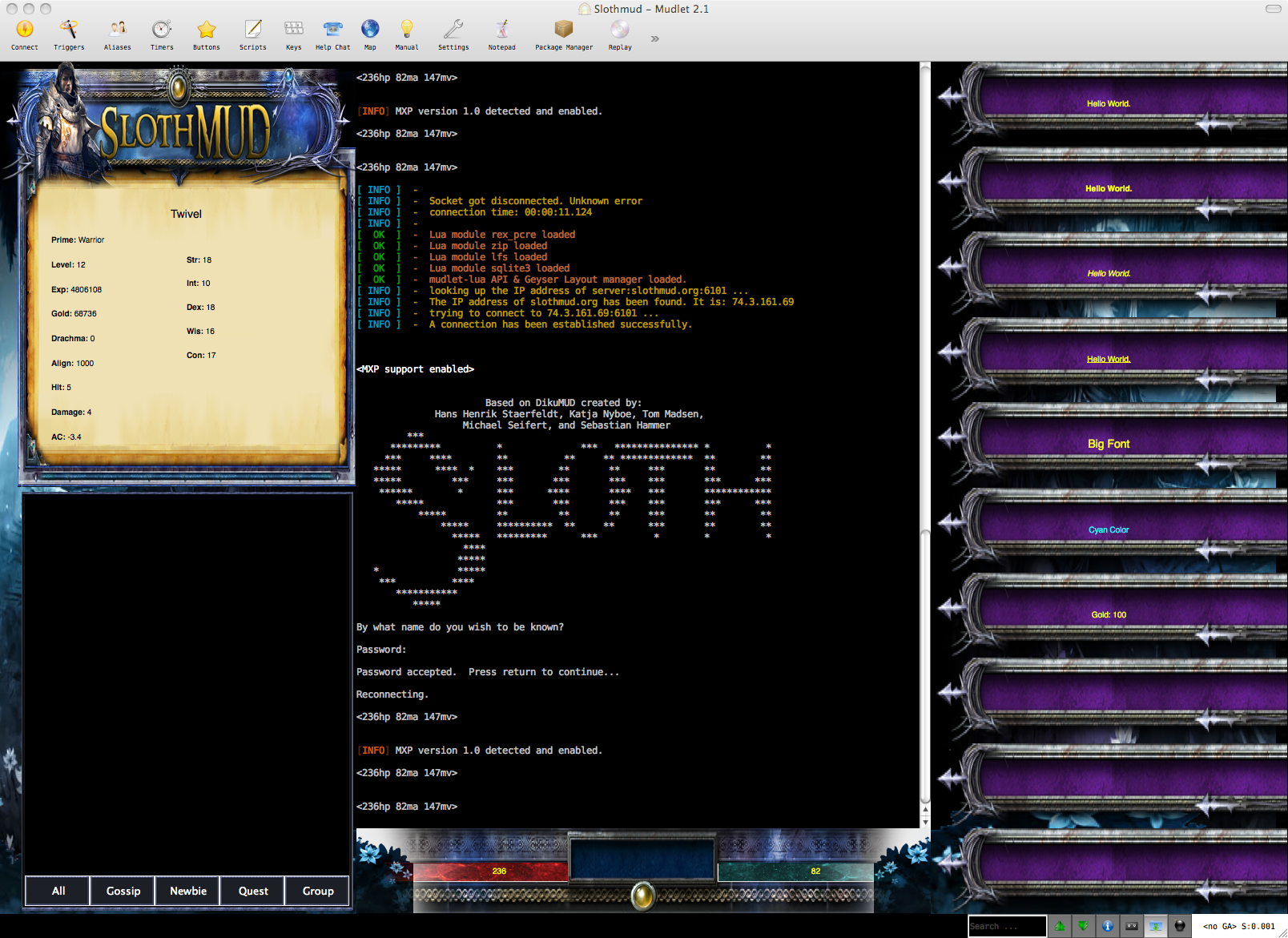Select the Newbie chat tab
This screenshot has width=1288, height=938.
pos(188,891)
